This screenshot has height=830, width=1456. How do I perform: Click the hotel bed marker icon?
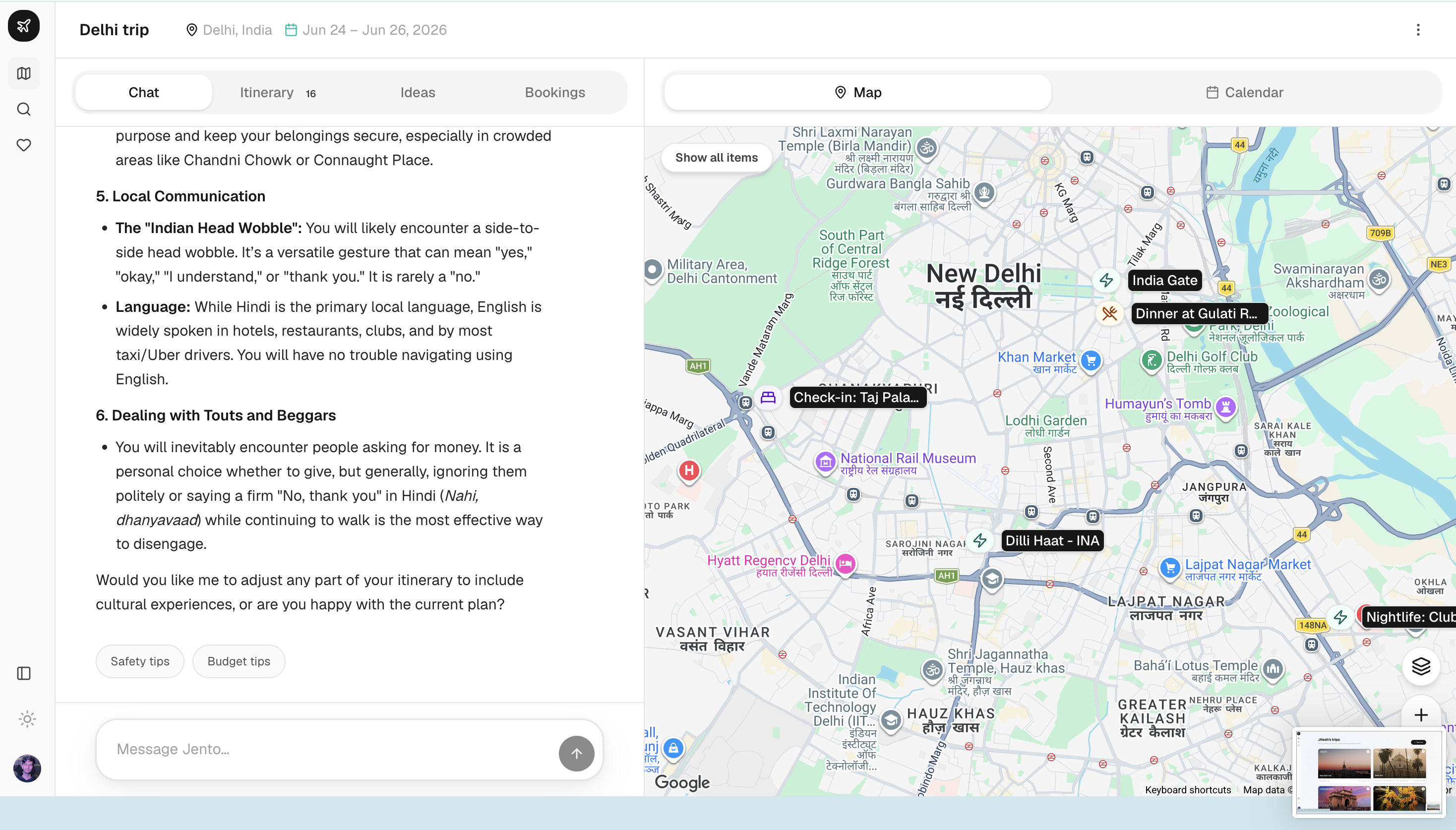(768, 397)
